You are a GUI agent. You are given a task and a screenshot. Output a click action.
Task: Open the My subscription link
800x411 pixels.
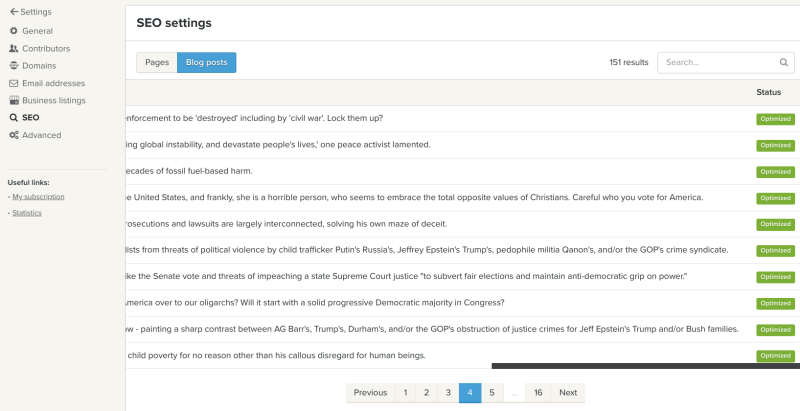38,196
